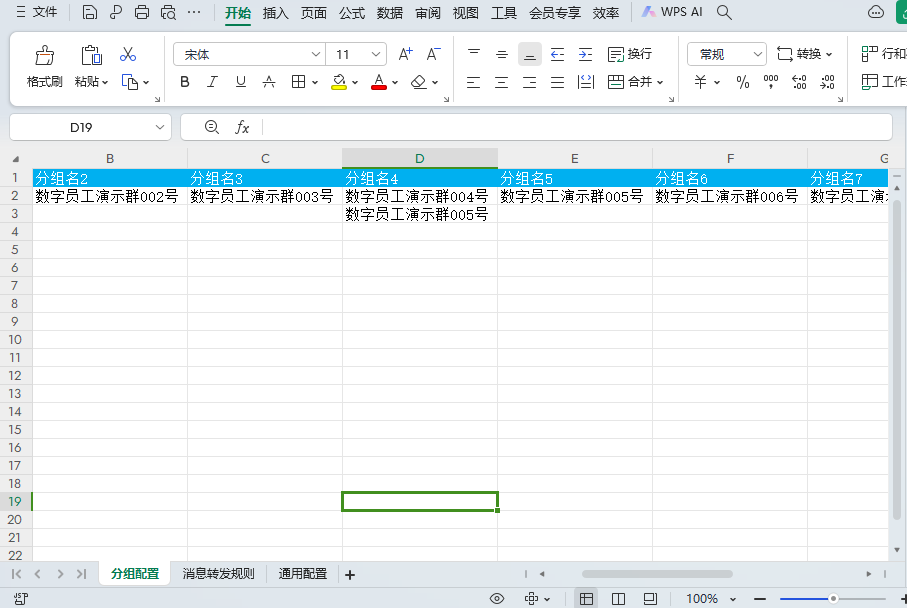Click the Strikethrough text icon

click(269, 82)
